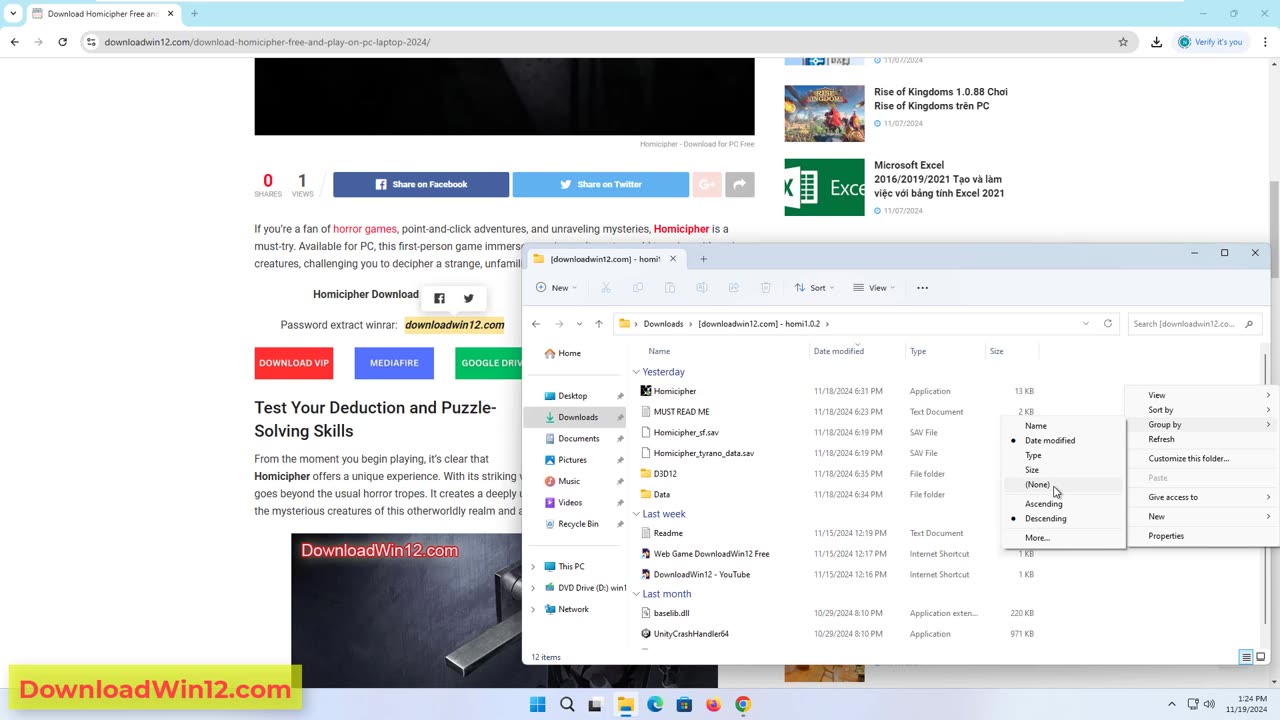Viewport: 1280px width, 720px height.
Task: Click the DOWNLOAD VIP button
Action: (x=294, y=363)
